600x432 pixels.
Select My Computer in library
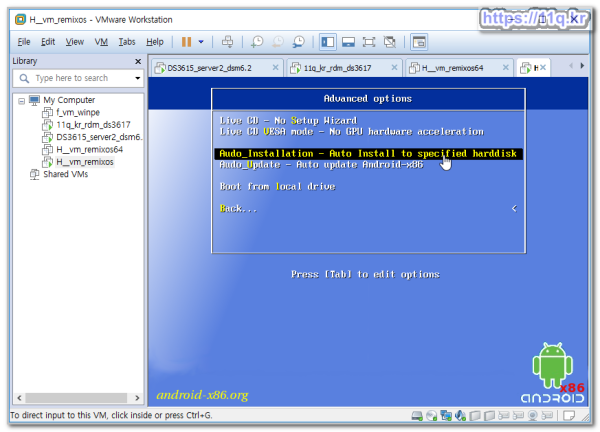(x=69, y=100)
